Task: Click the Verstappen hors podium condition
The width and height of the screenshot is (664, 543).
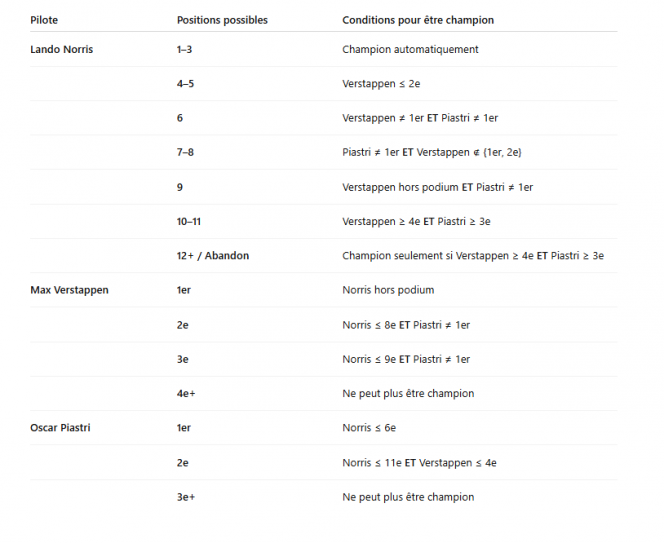Action: coord(438,187)
